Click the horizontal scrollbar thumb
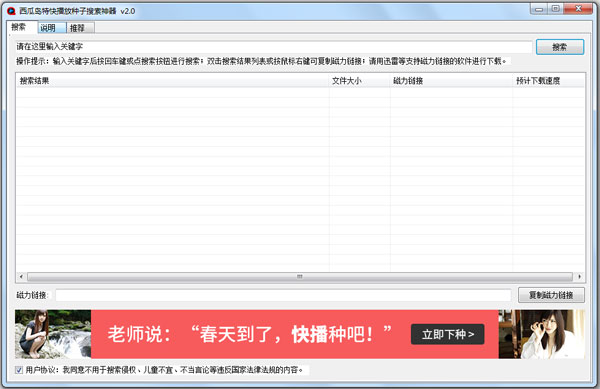Image resolution: width=600 pixels, height=389 pixels. tap(300, 276)
